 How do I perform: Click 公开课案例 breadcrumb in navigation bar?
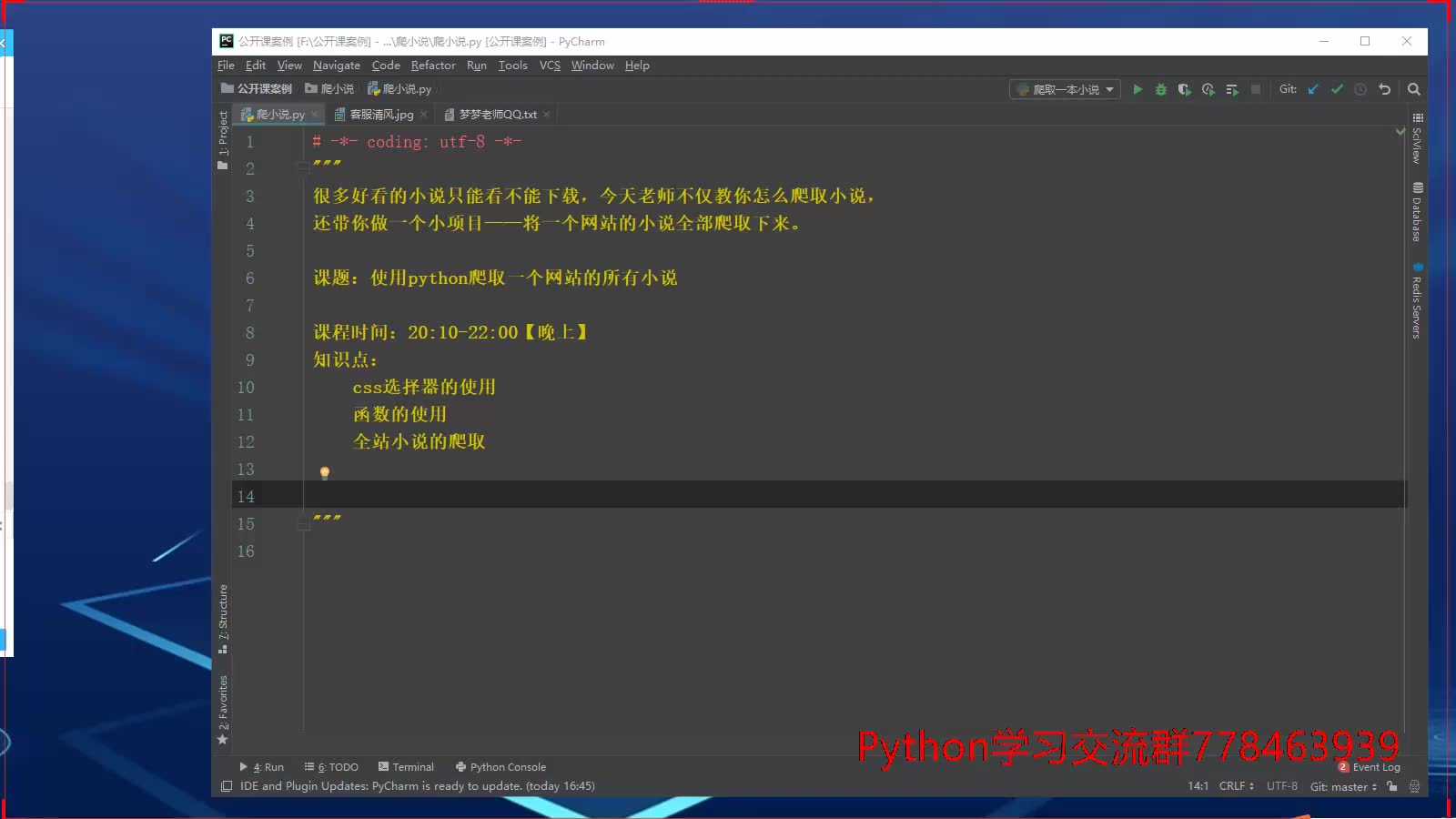pos(257,89)
